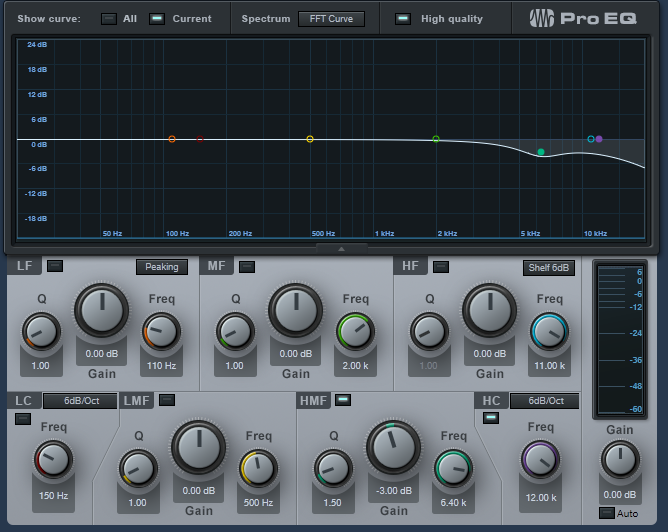This screenshot has width=668, height=532.
Task: Click the LMF Freq knob
Action: 258,469
